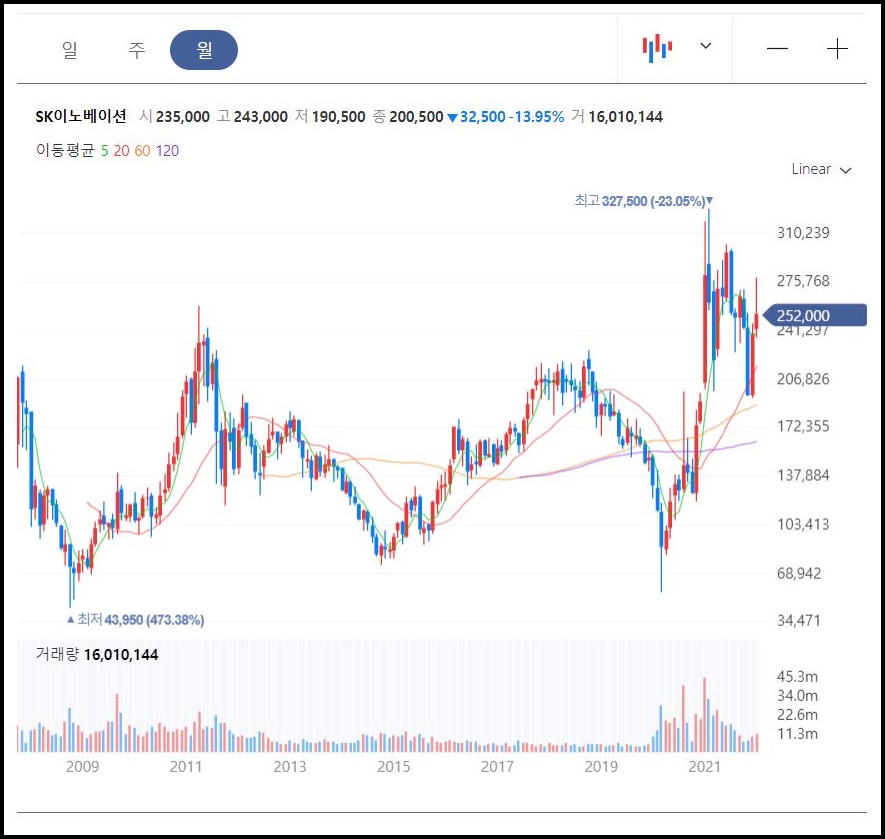This screenshot has width=885, height=839.
Task: Click the SK이노베이션 stock name
Action: [81, 116]
